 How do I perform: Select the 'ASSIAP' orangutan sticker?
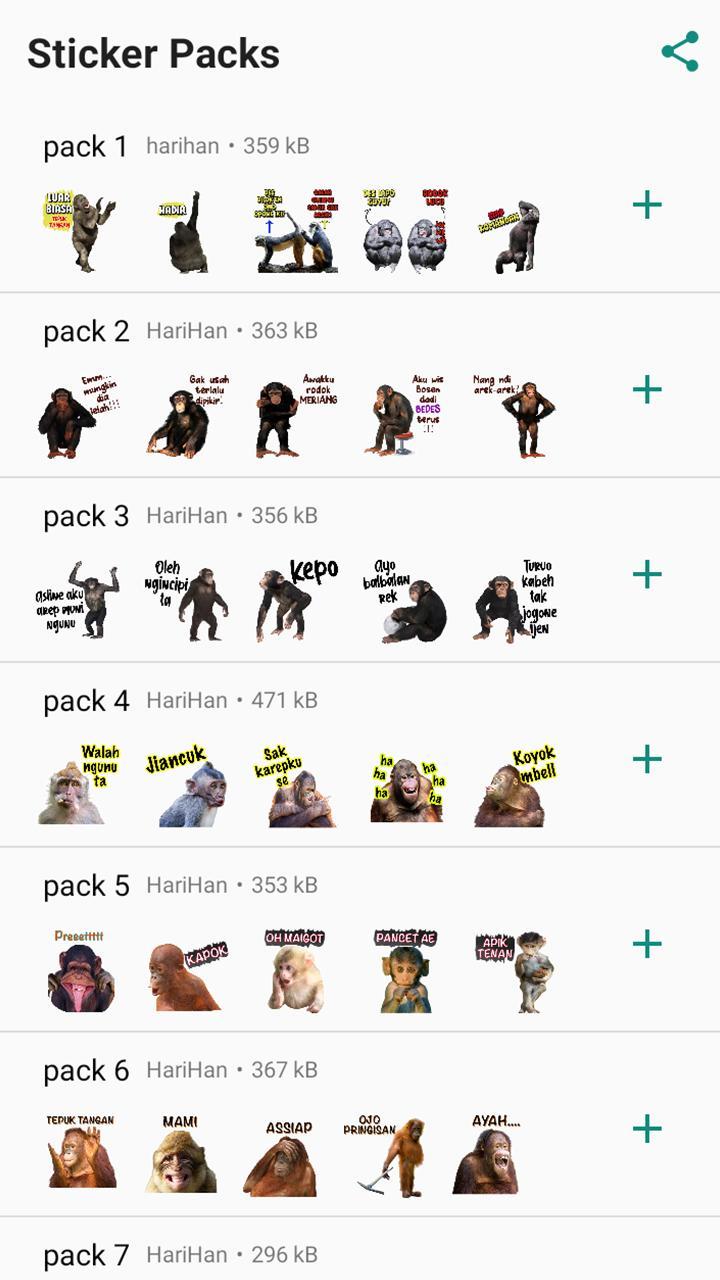[x=283, y=1158]
